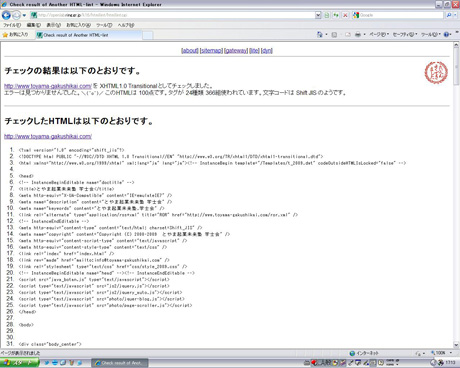Screen dimensions: 460x368
Task: Click the red seal stamp image
Action: coord(436,72)
